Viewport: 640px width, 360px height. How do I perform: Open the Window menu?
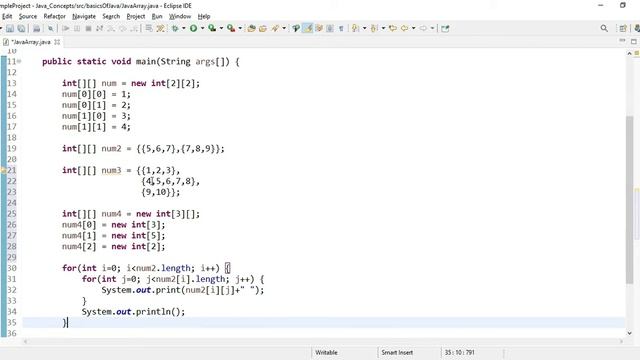(x=180, y=16)
